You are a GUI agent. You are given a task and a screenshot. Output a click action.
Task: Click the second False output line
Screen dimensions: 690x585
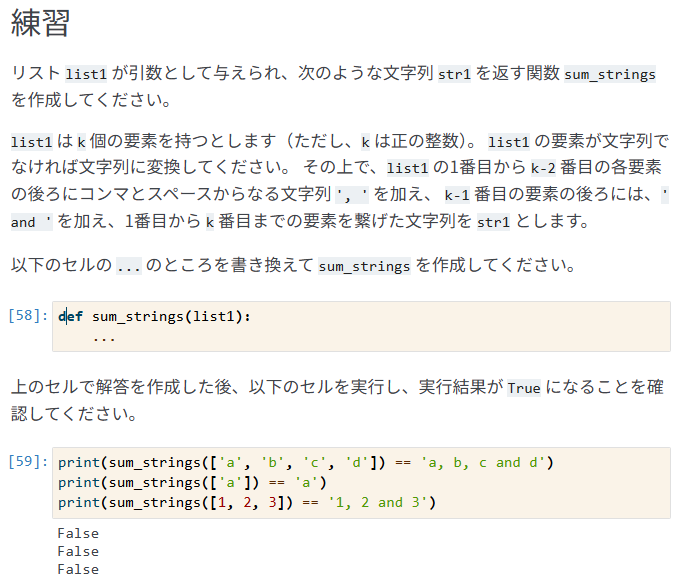point(78,551)
